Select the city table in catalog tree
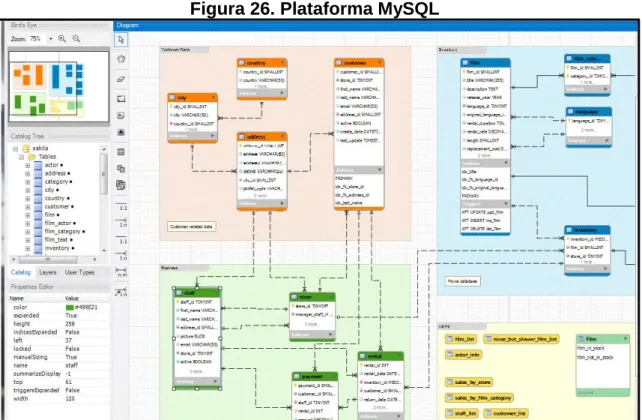This screenshot has height=420, width=642. 49,190
